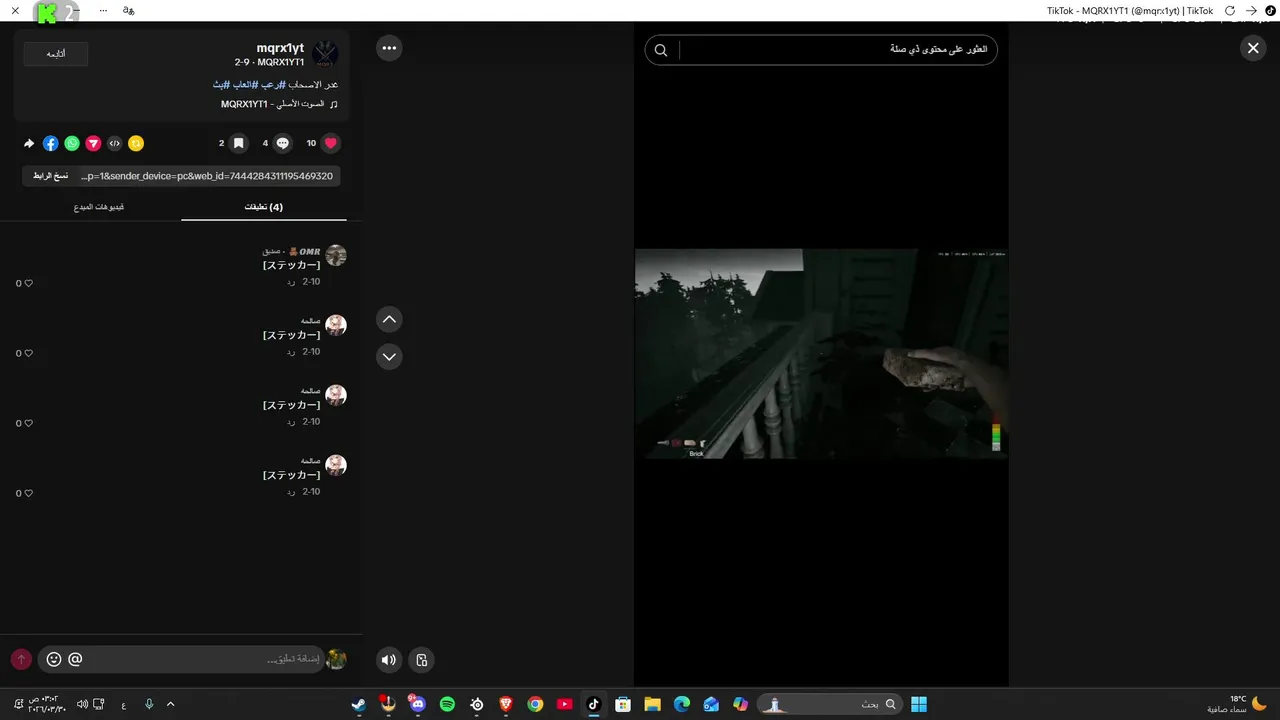Viewport: 1280px width, 720px height.
Task: Toggle auto-scroll icon next to volume
Action: pyautogui.click(x=422, y=659)
